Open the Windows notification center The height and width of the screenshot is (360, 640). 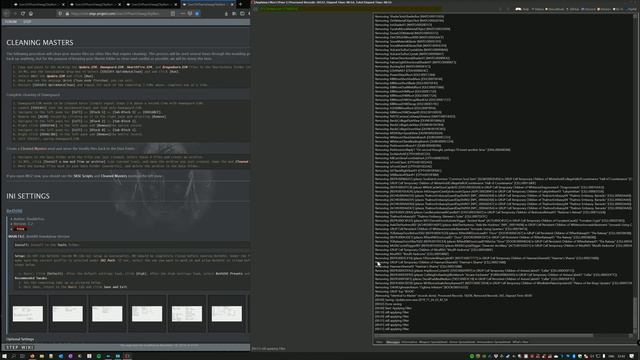[631, 356]
